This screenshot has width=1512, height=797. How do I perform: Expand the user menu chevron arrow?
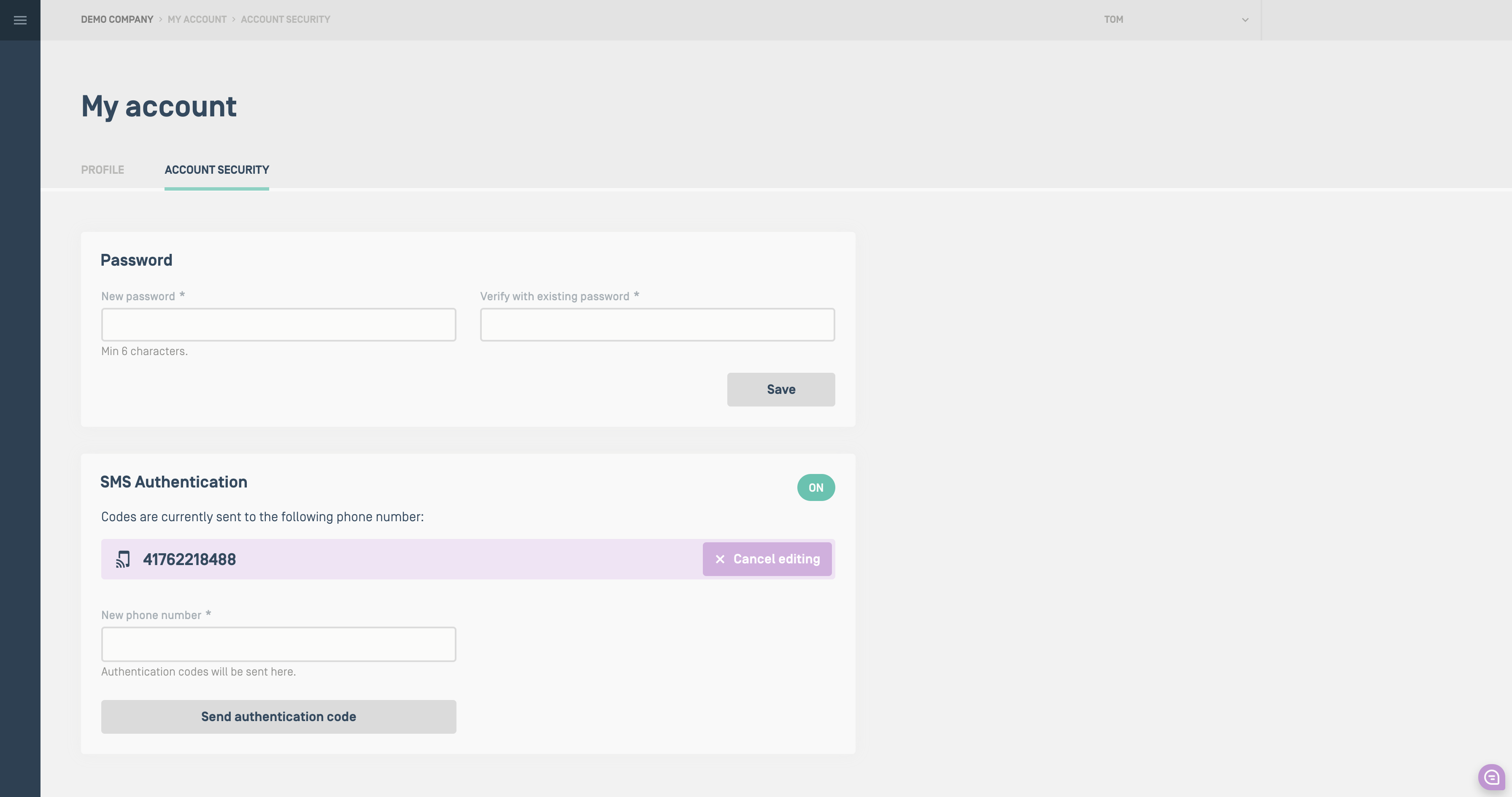pos(1245,20)
